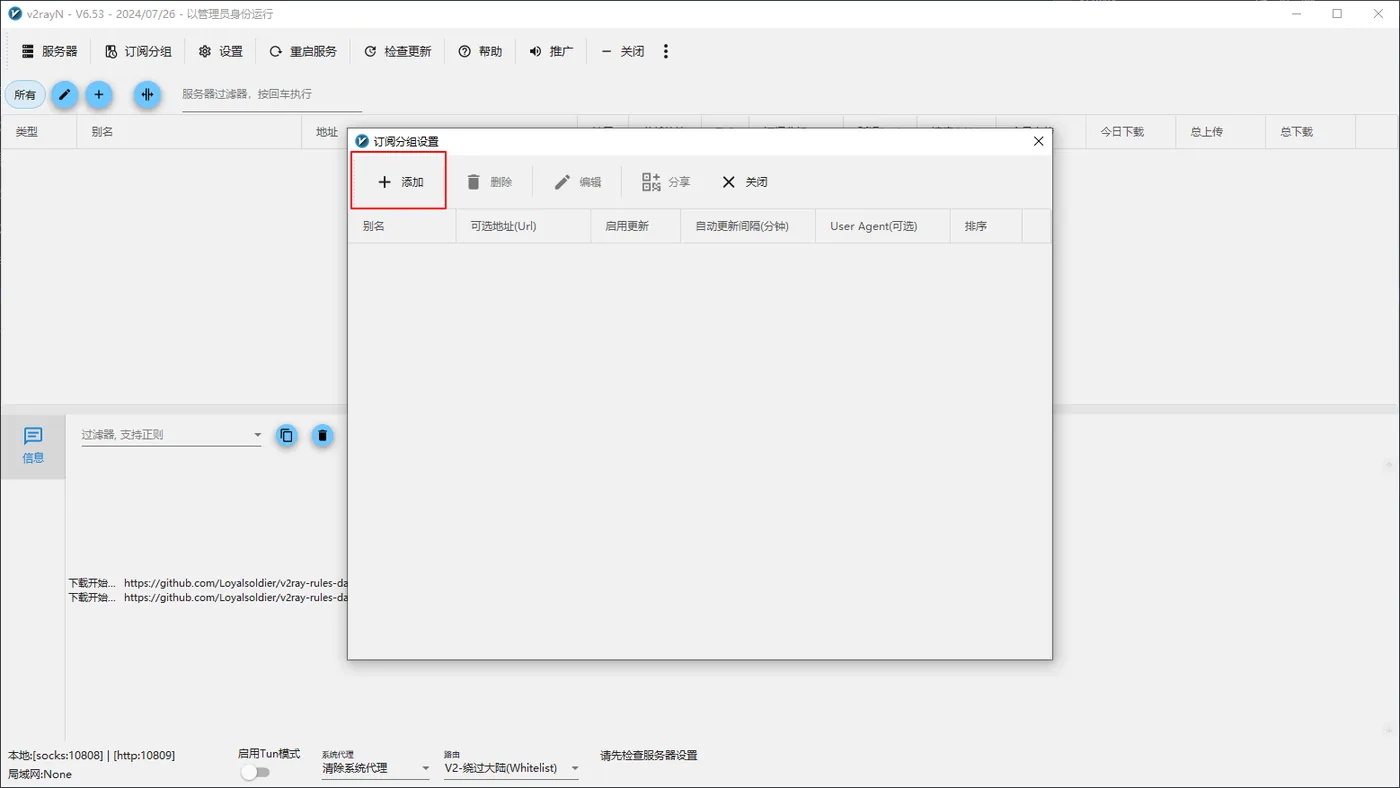
Task: Select the 信息 log tab
Action: pyautogui.click(x=33, y=446)
